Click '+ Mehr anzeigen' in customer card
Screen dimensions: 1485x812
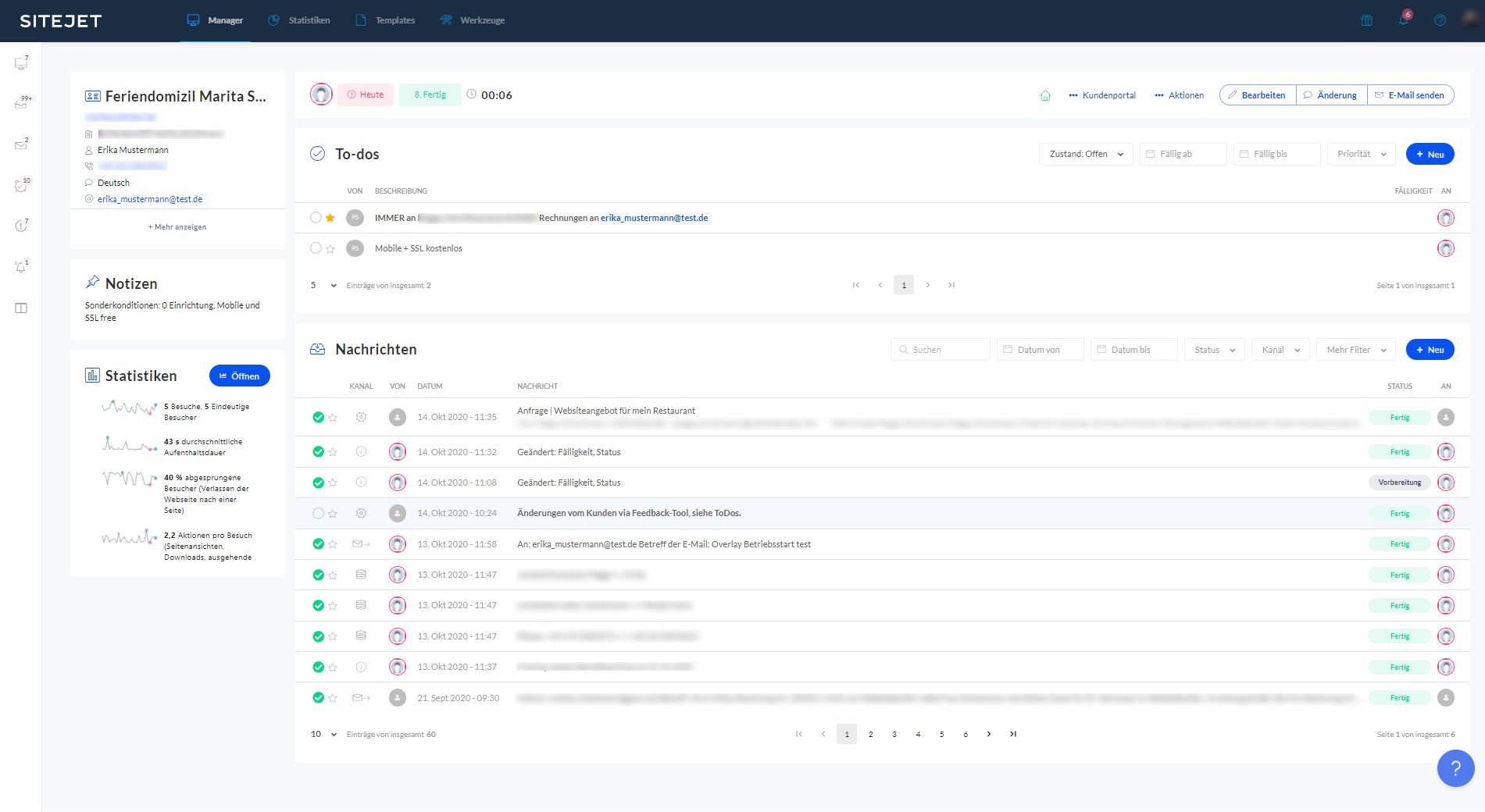(177, 227)
